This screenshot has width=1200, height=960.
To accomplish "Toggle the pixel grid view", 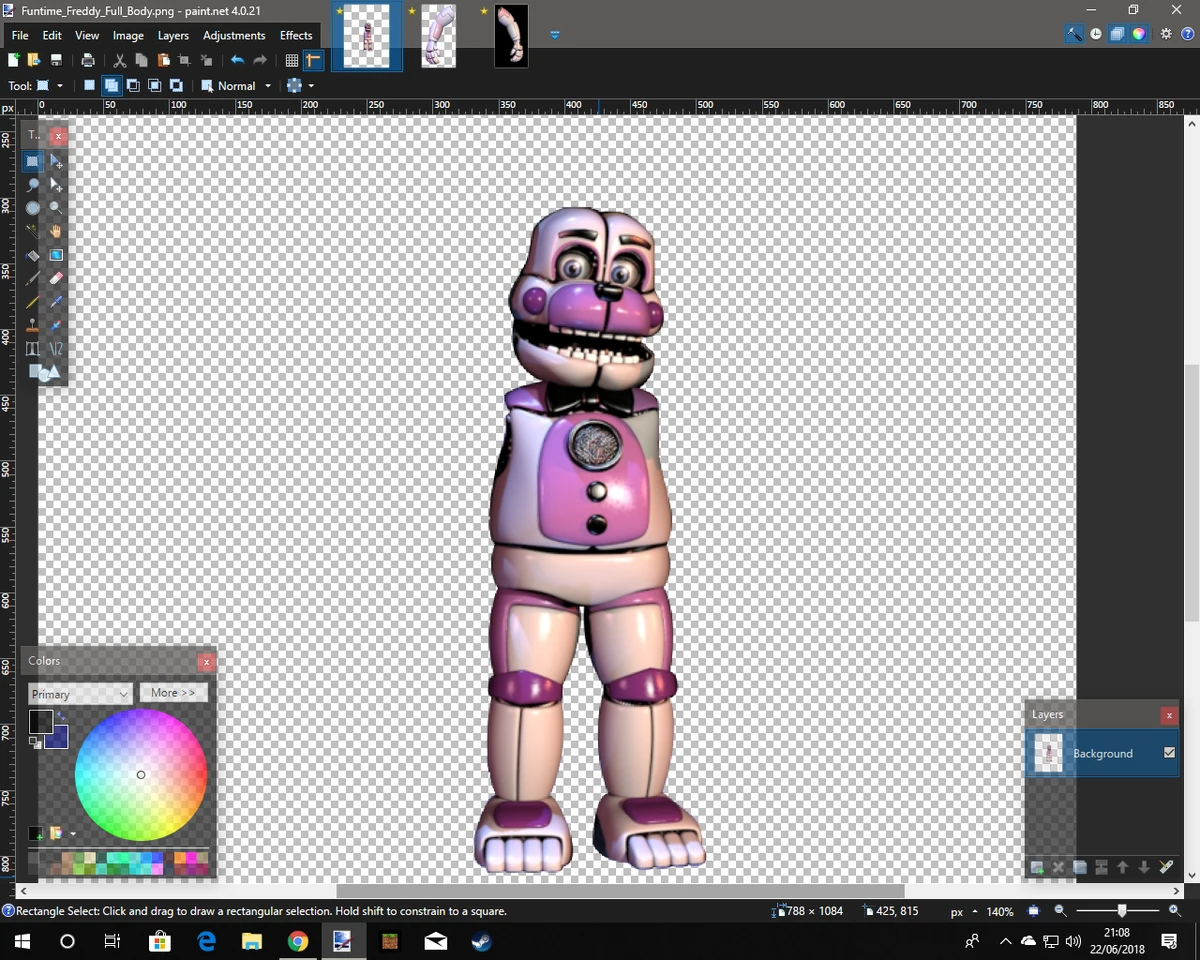I will (291, 60).
